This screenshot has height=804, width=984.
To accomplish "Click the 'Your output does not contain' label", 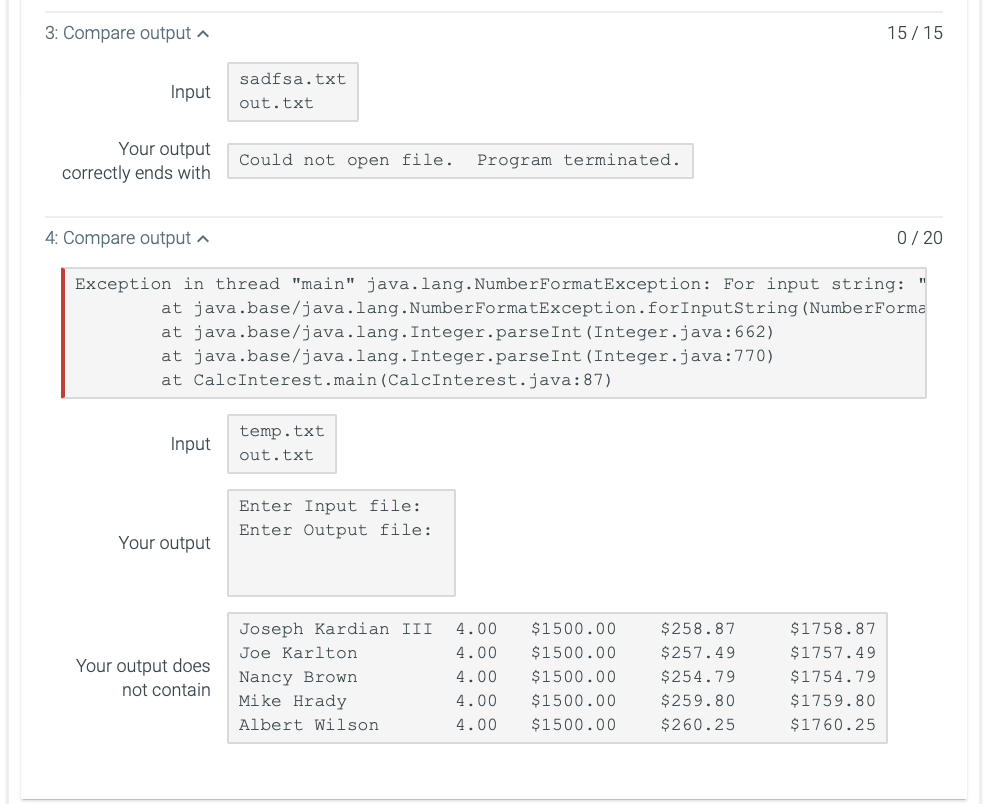I will tap(143, 678).
